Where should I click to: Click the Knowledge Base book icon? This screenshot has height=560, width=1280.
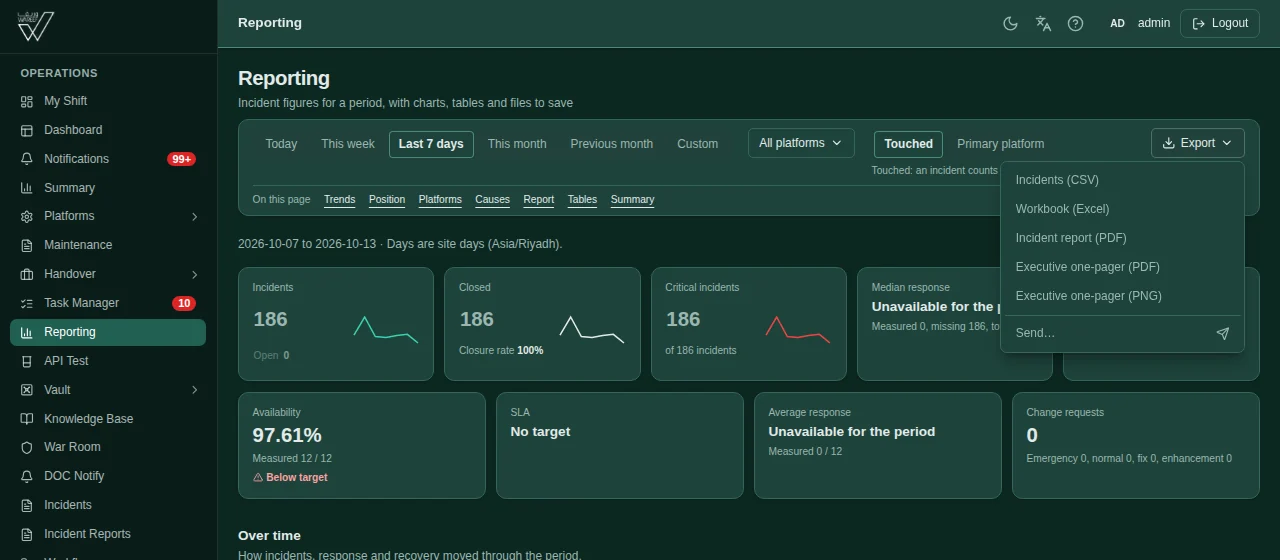pos(27,419)
